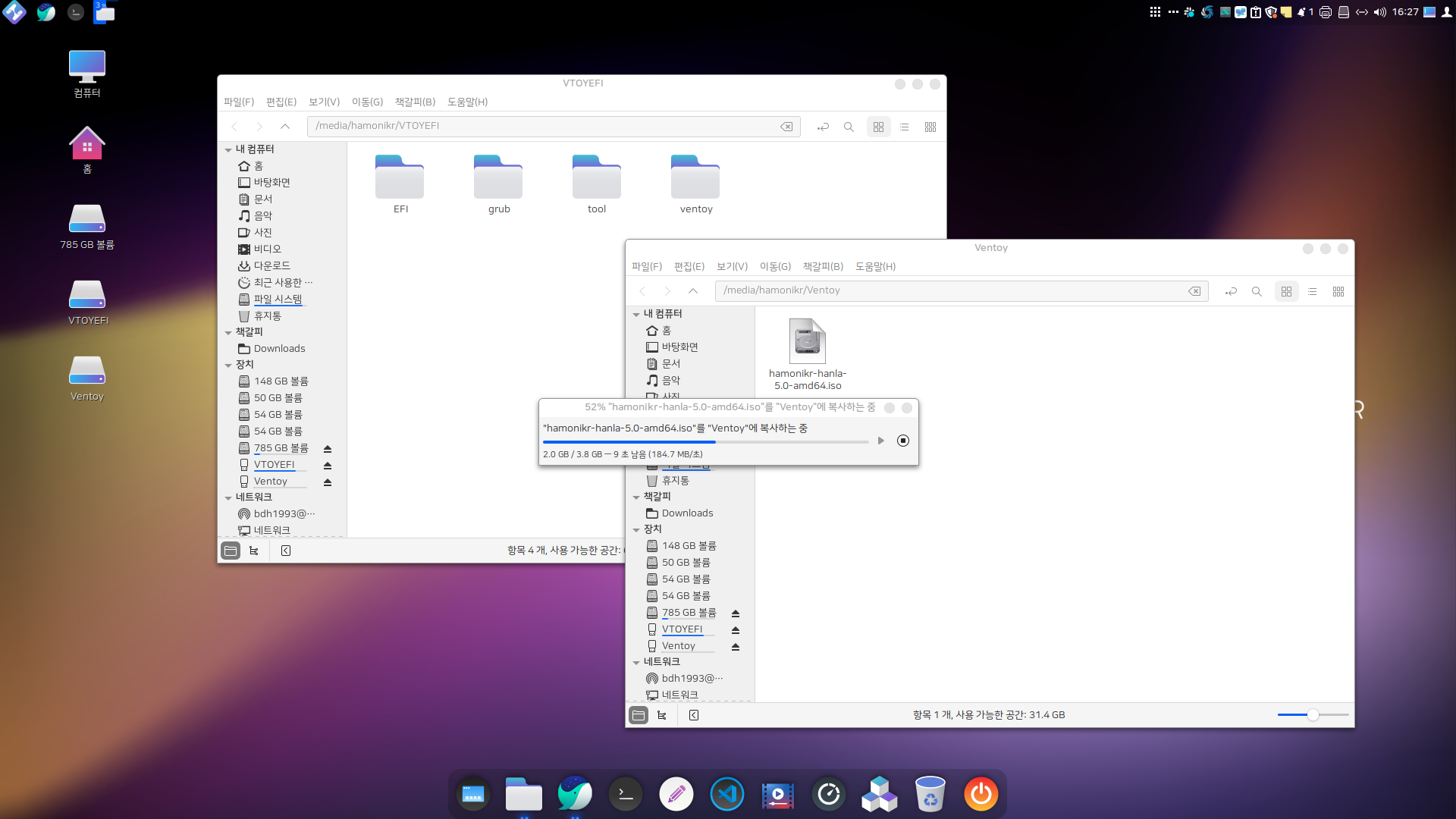This screenshot has height=819, width=1456.
Task: Hide the sidebar in VTOYEFI window
Action: (x=286, y=551)
